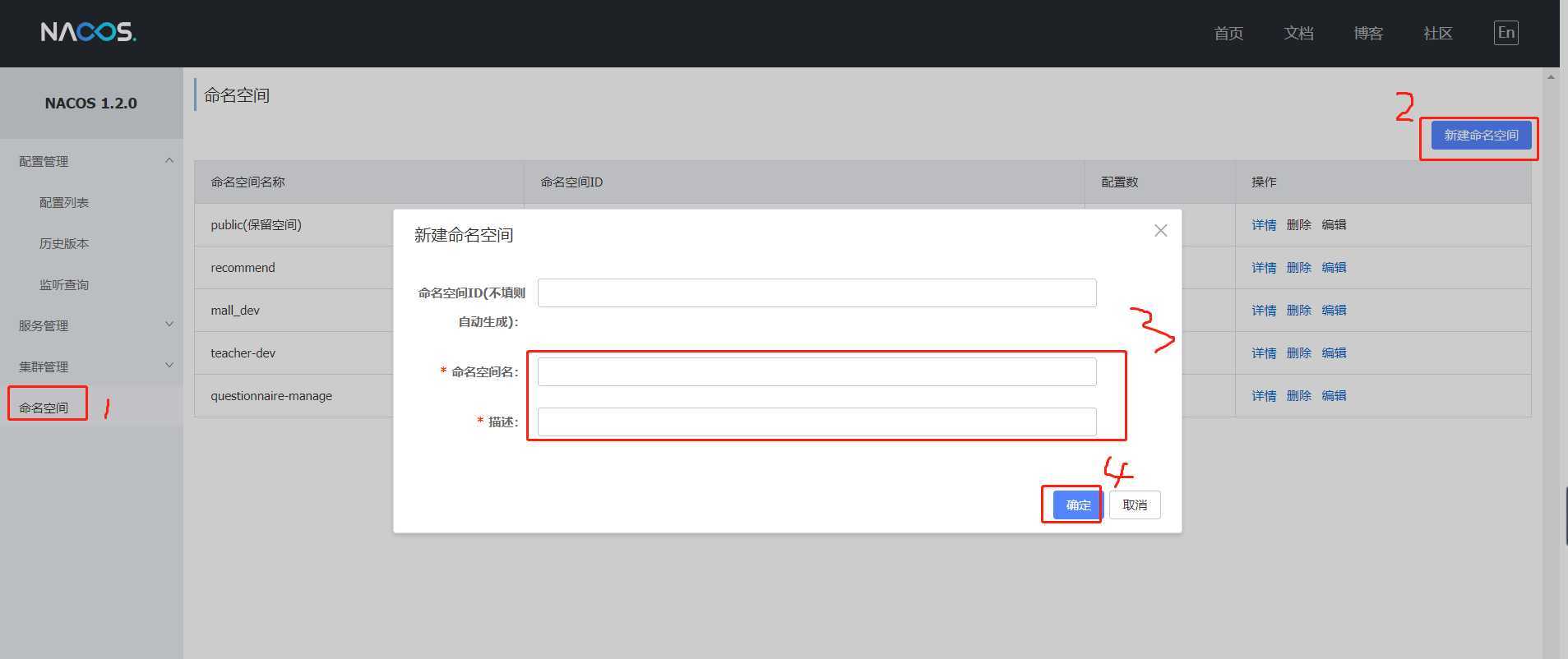Click 编辑 in the questionnaire-manage row
The image size is (1568, 659).
tap(1334, 396)
